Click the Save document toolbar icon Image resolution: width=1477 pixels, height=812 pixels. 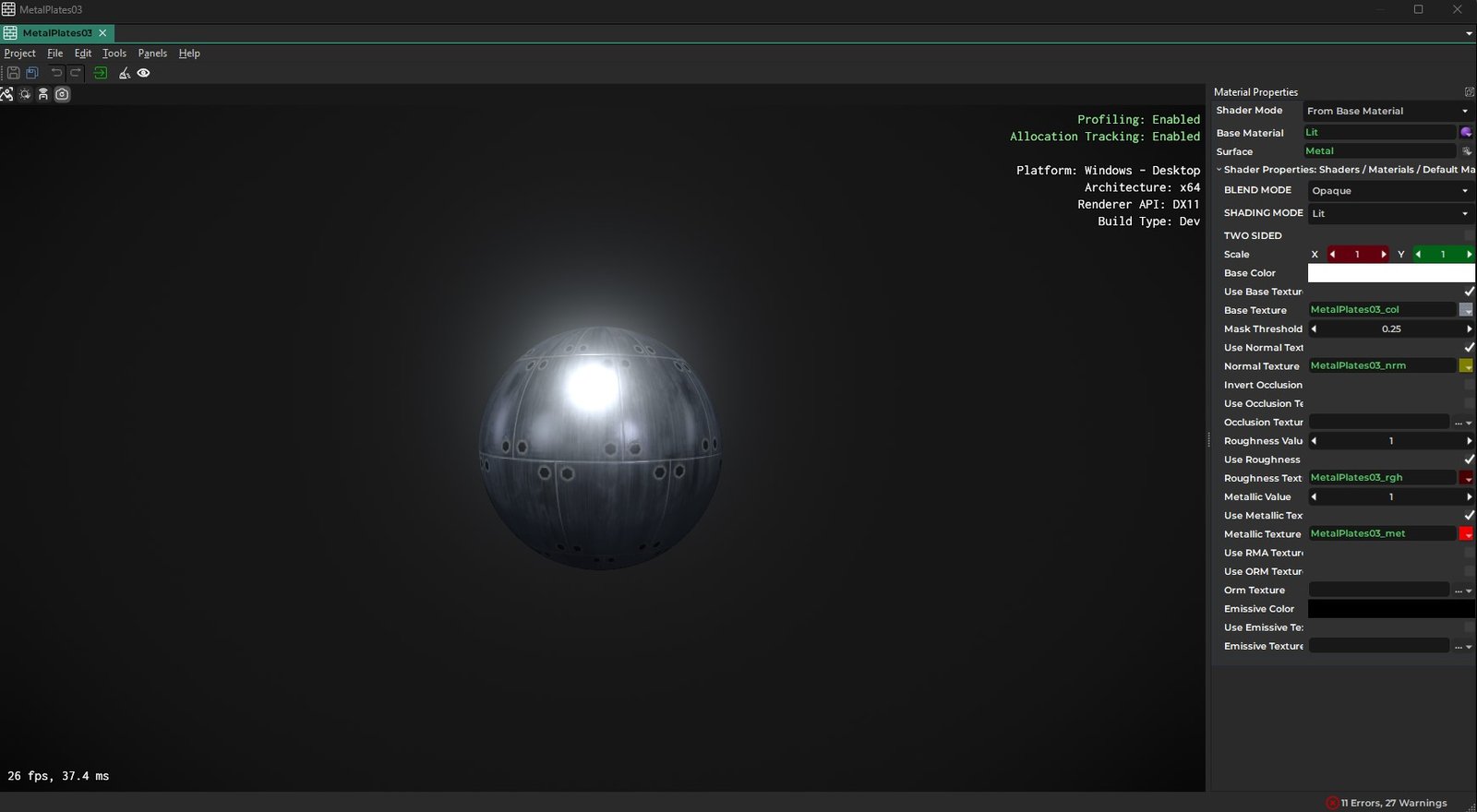point(13,73)
